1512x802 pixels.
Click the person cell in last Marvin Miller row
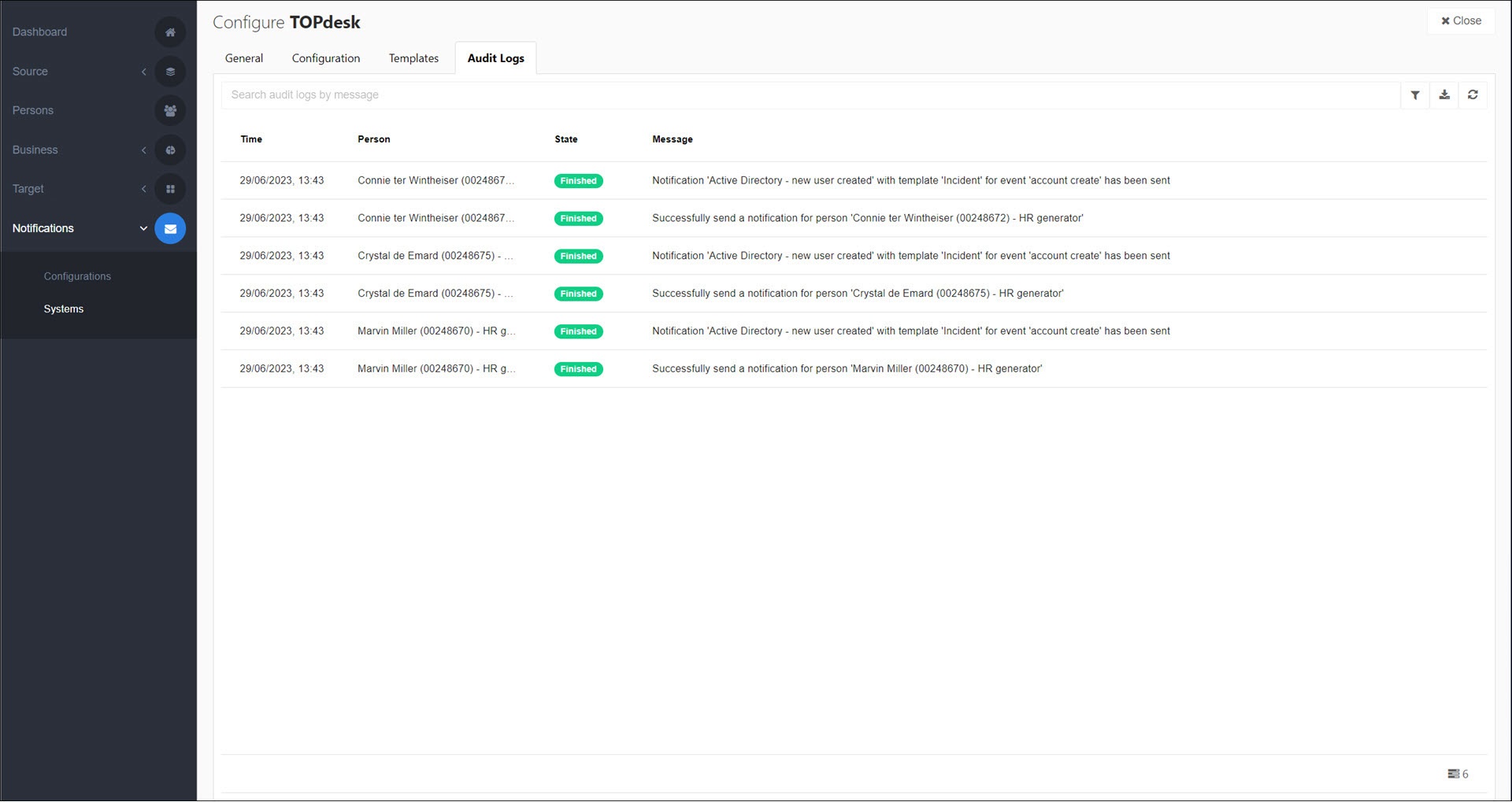[436, 369]
